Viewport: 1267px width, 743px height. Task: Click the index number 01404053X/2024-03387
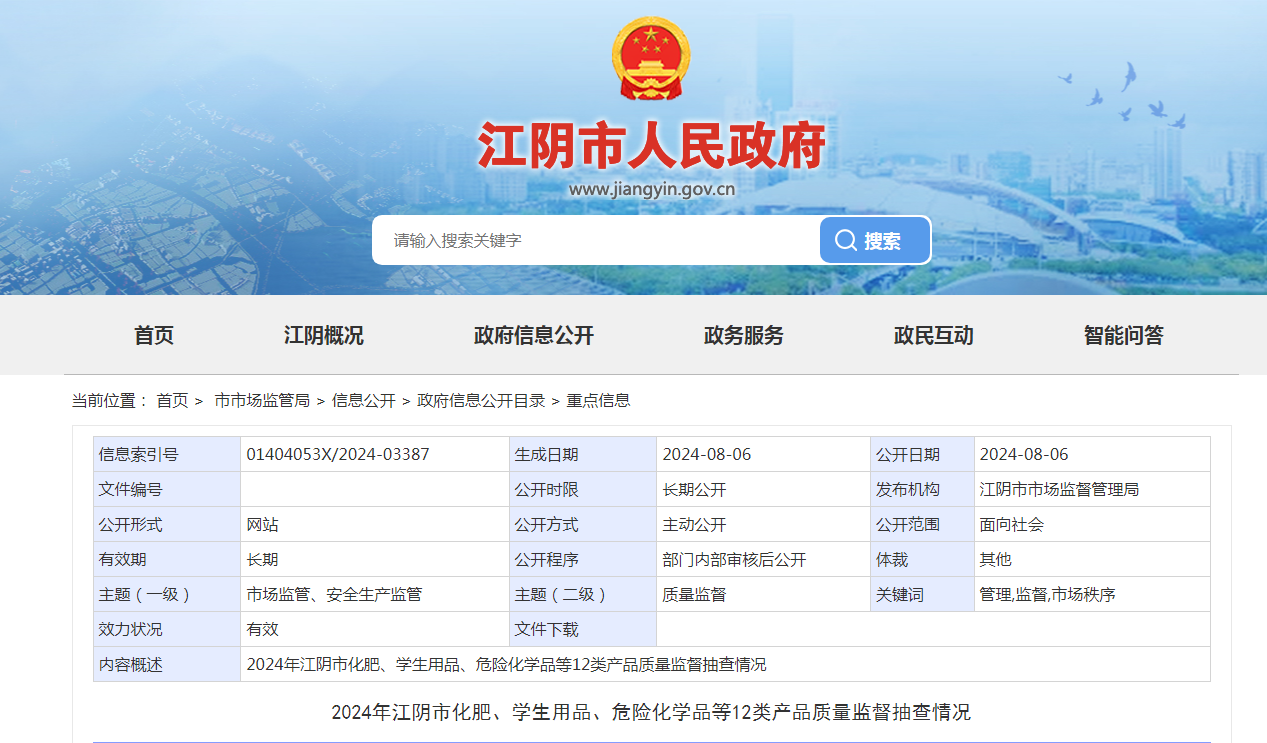338,454
